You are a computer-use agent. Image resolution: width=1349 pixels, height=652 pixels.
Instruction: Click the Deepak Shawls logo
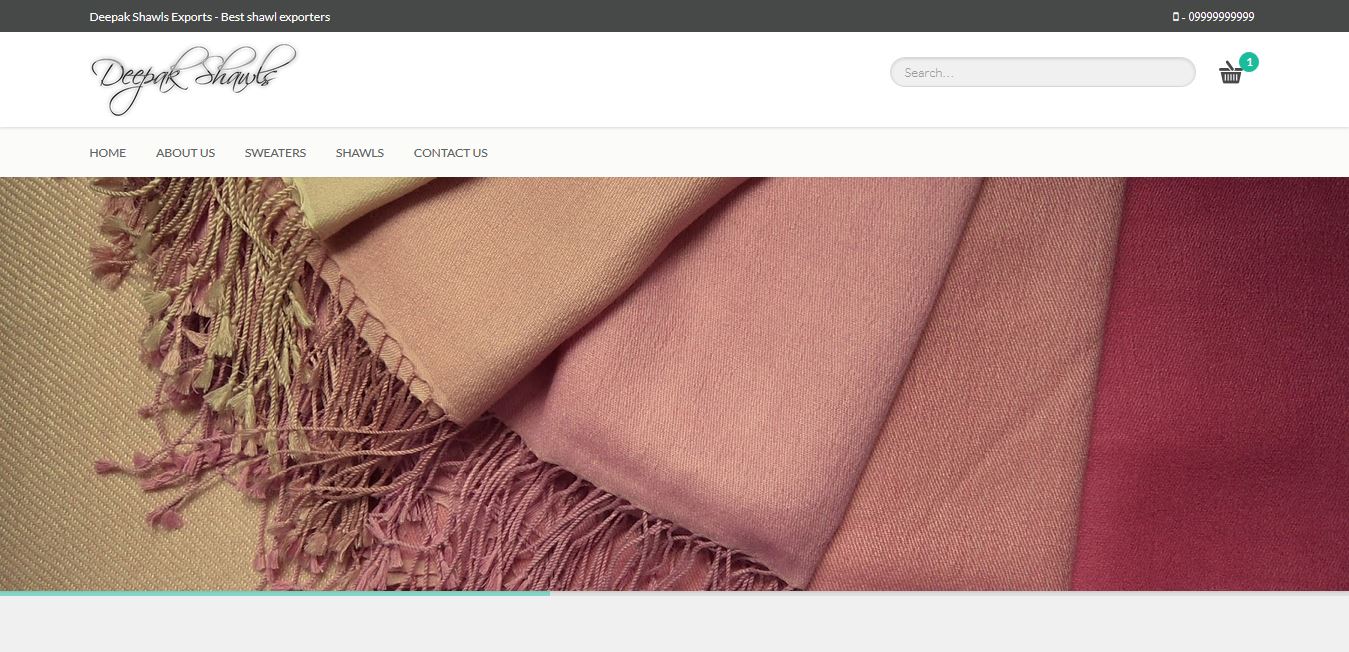click(193, 79)
